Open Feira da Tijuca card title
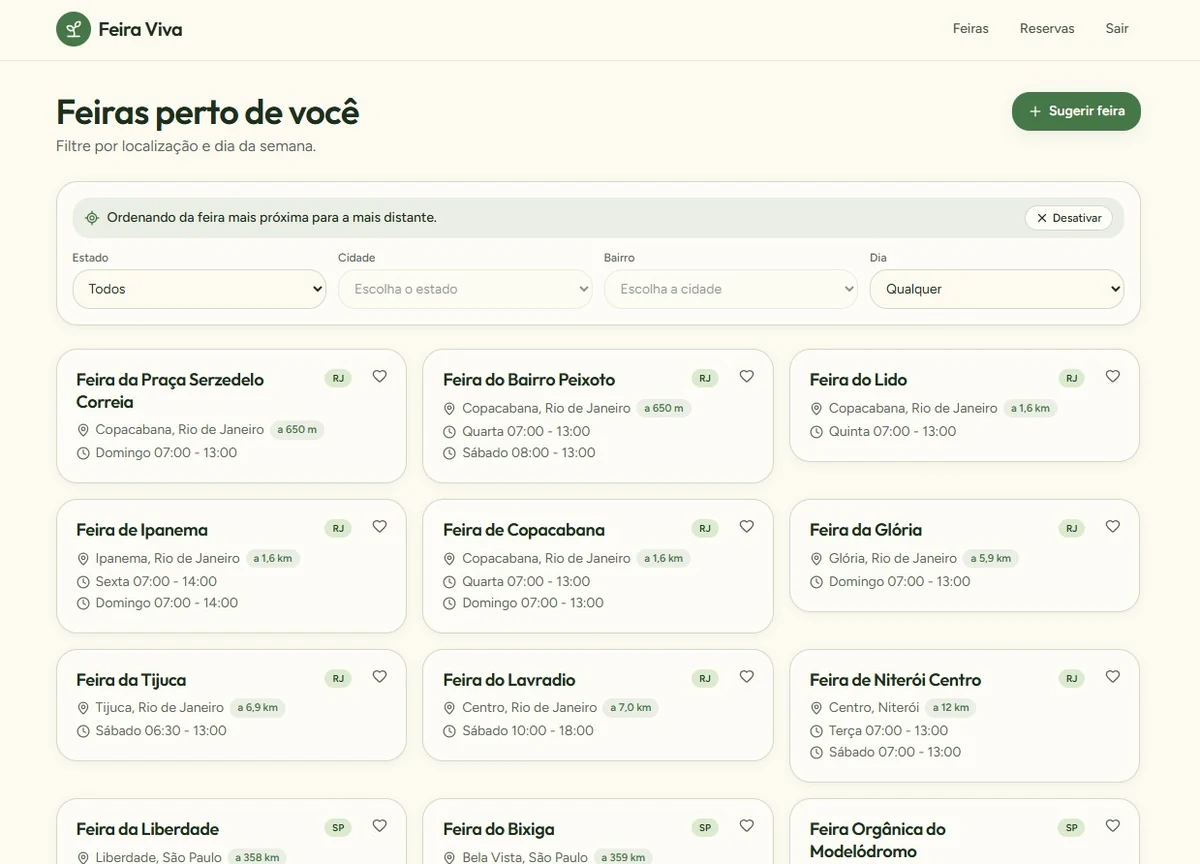Viewport: 1200px width, 864px height. [x=131, y=680]
